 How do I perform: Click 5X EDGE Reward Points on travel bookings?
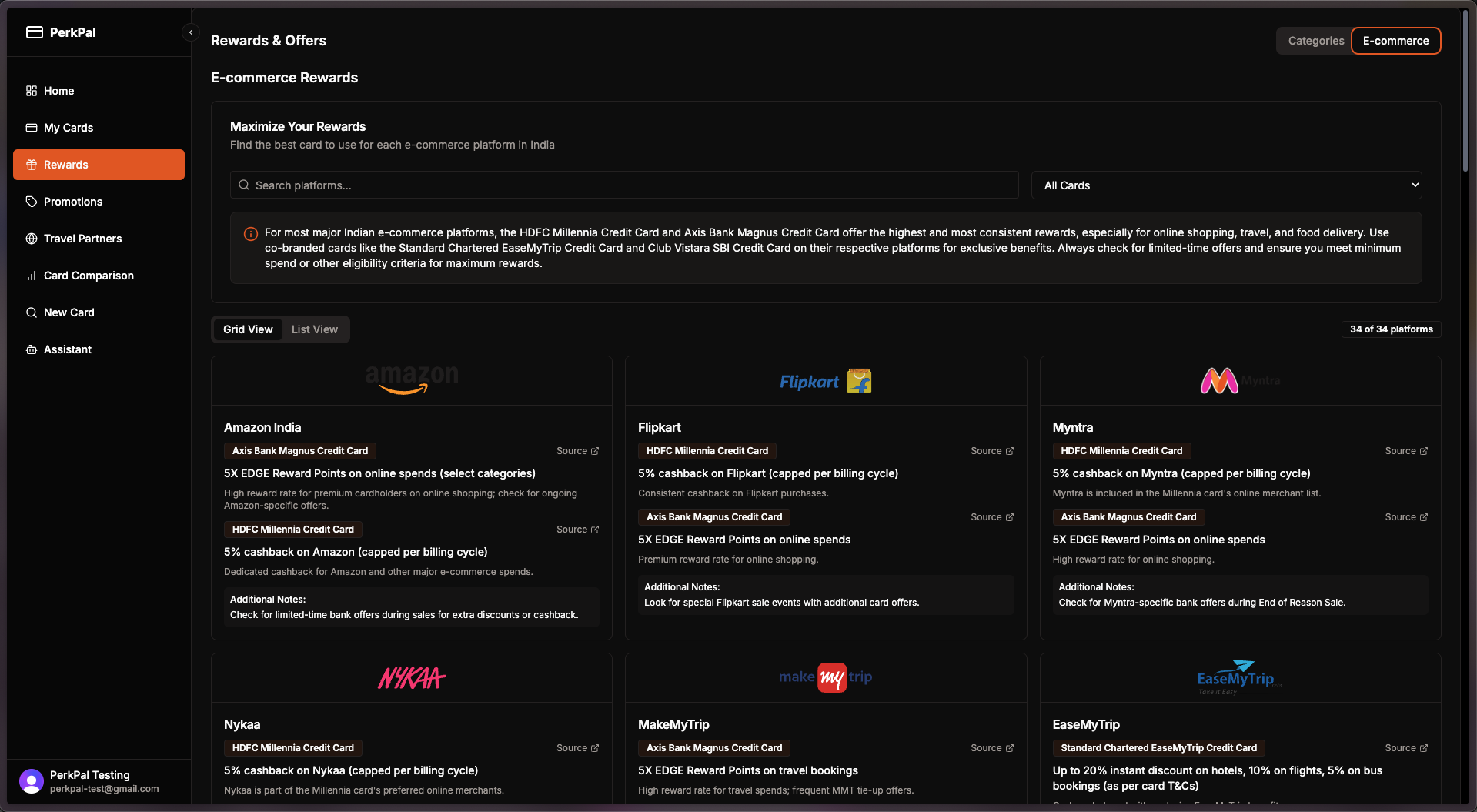point(748,770)
